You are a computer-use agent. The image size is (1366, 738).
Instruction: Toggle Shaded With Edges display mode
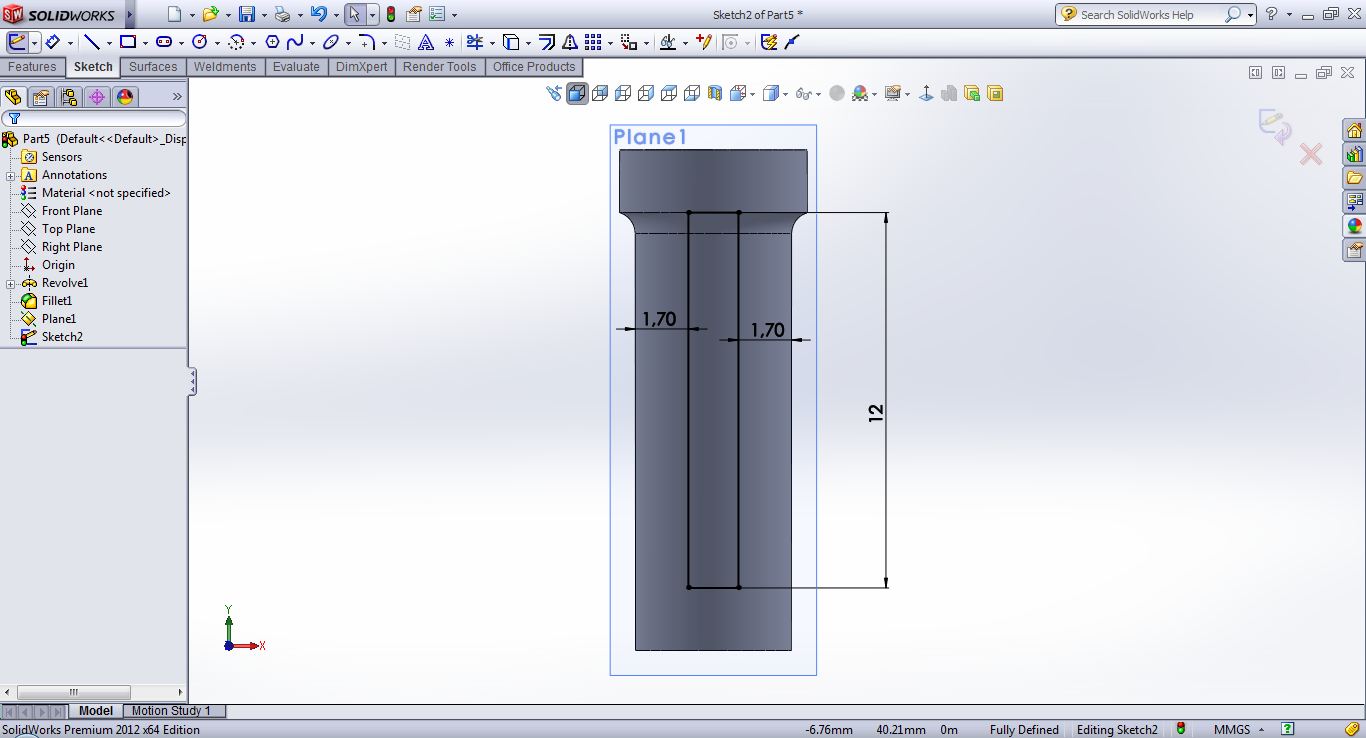pos(577,94)
